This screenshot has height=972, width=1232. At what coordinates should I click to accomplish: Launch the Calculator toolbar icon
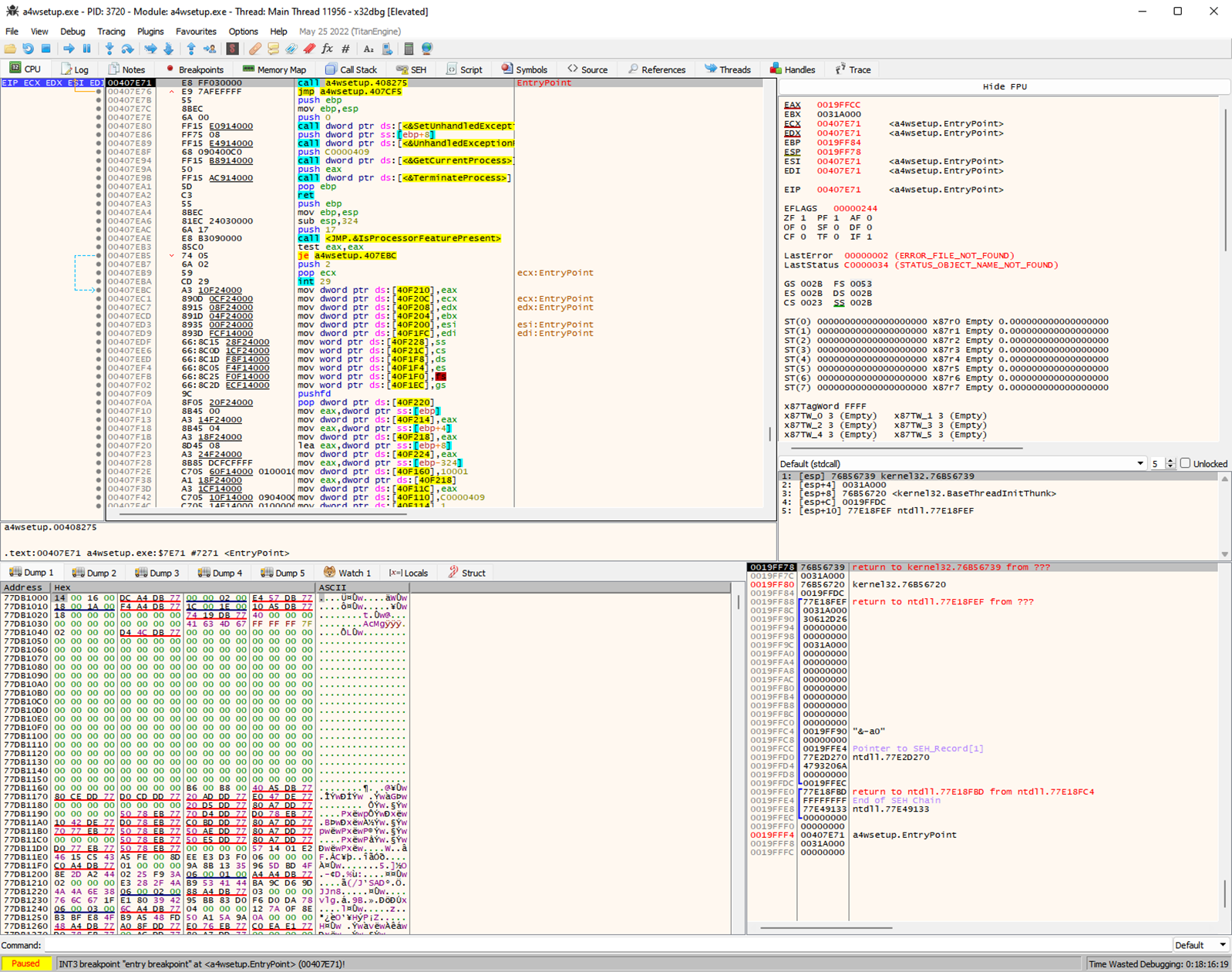coord(409,49)
